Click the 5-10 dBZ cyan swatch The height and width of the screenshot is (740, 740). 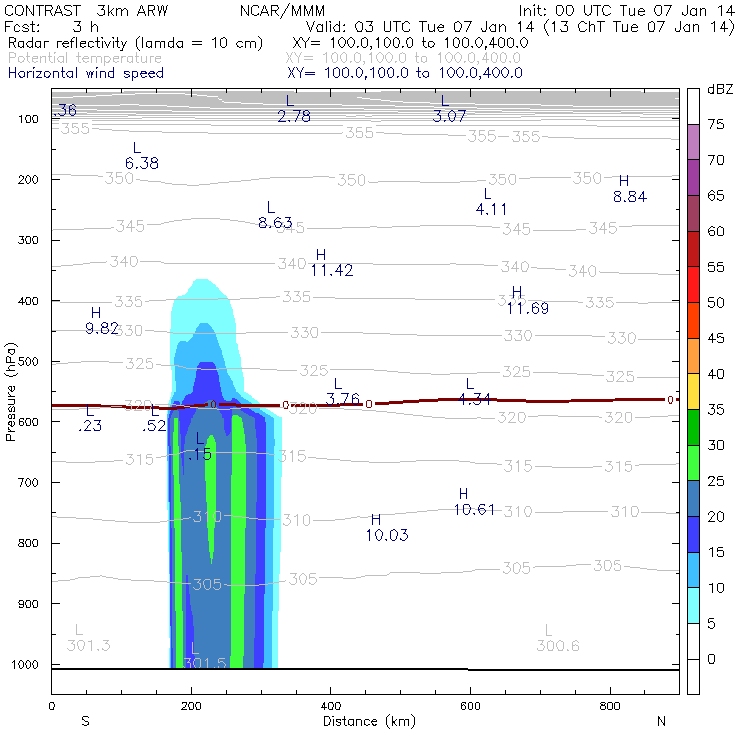coord(693,606)
